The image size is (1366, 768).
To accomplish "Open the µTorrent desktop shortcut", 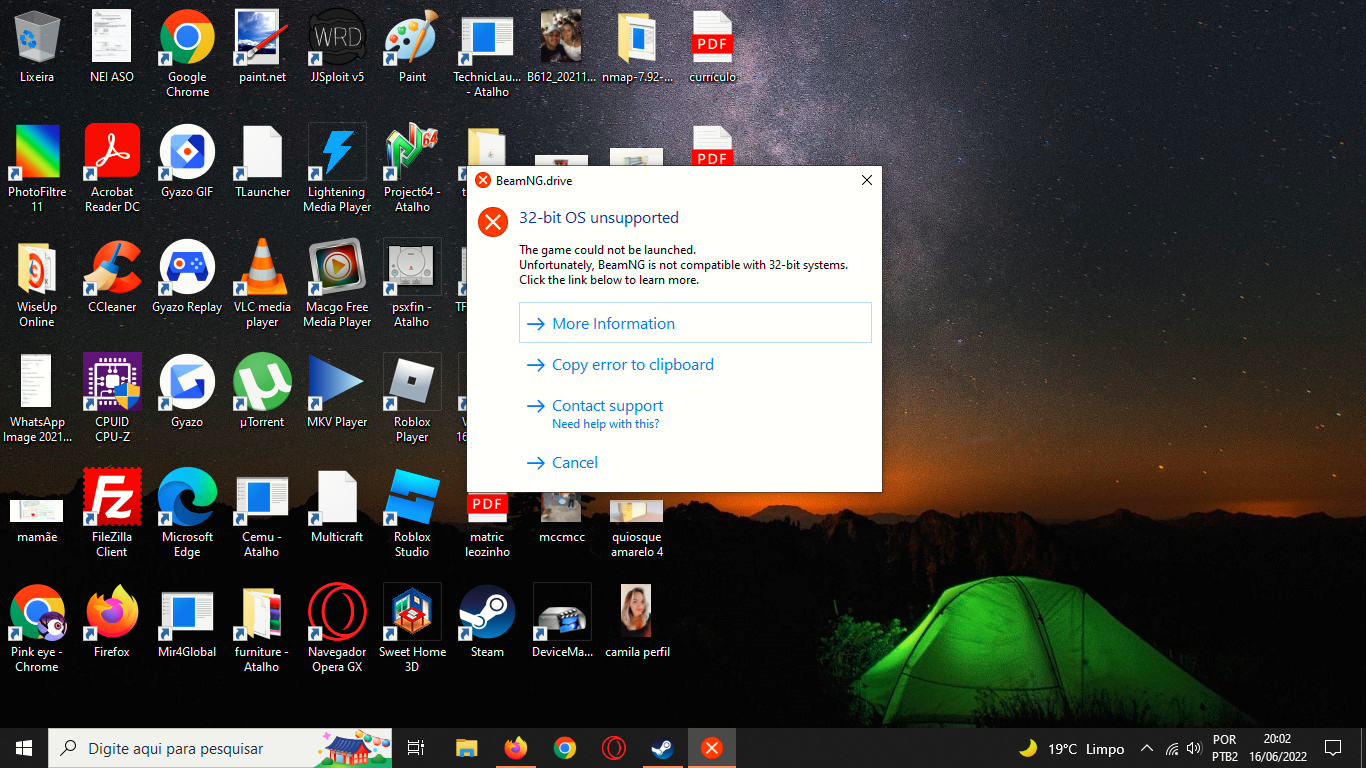I will pos(262,382).
